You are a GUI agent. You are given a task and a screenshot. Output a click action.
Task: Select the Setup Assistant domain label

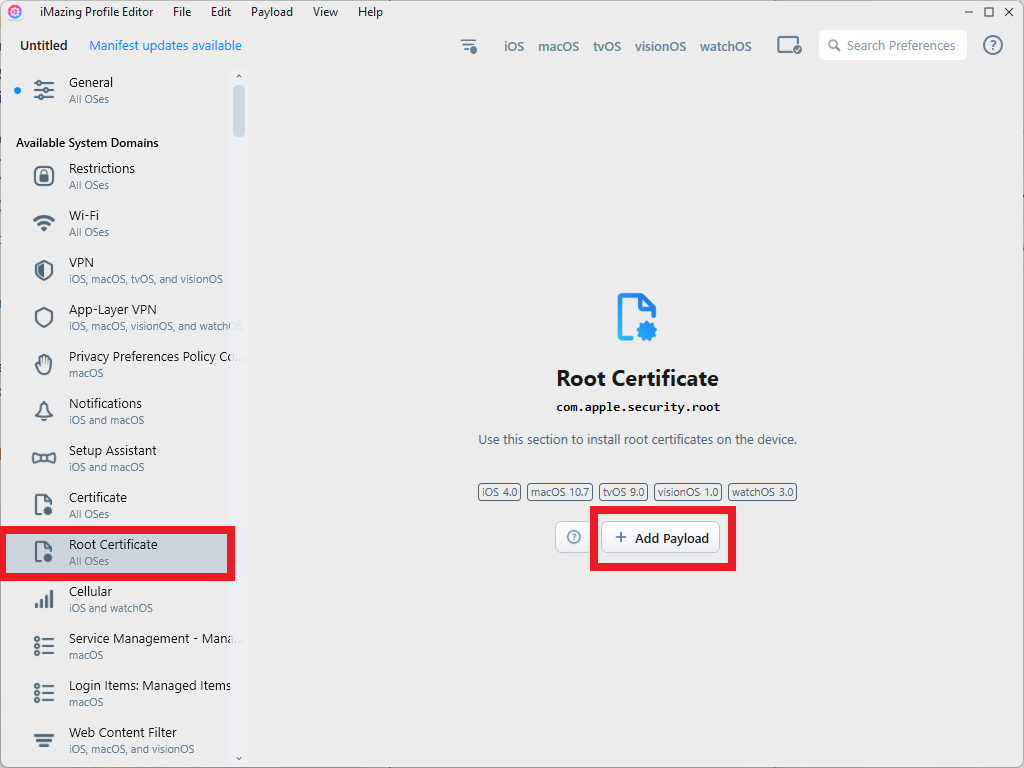(112, 451)
